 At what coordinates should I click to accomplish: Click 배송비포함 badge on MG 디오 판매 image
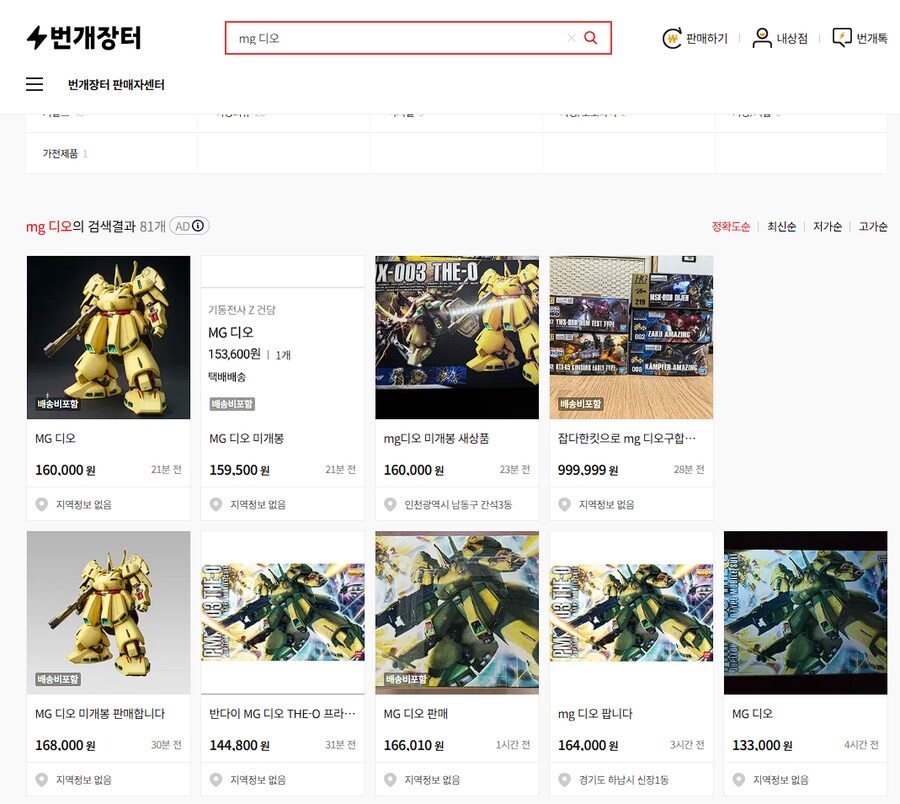pos(406,679)
